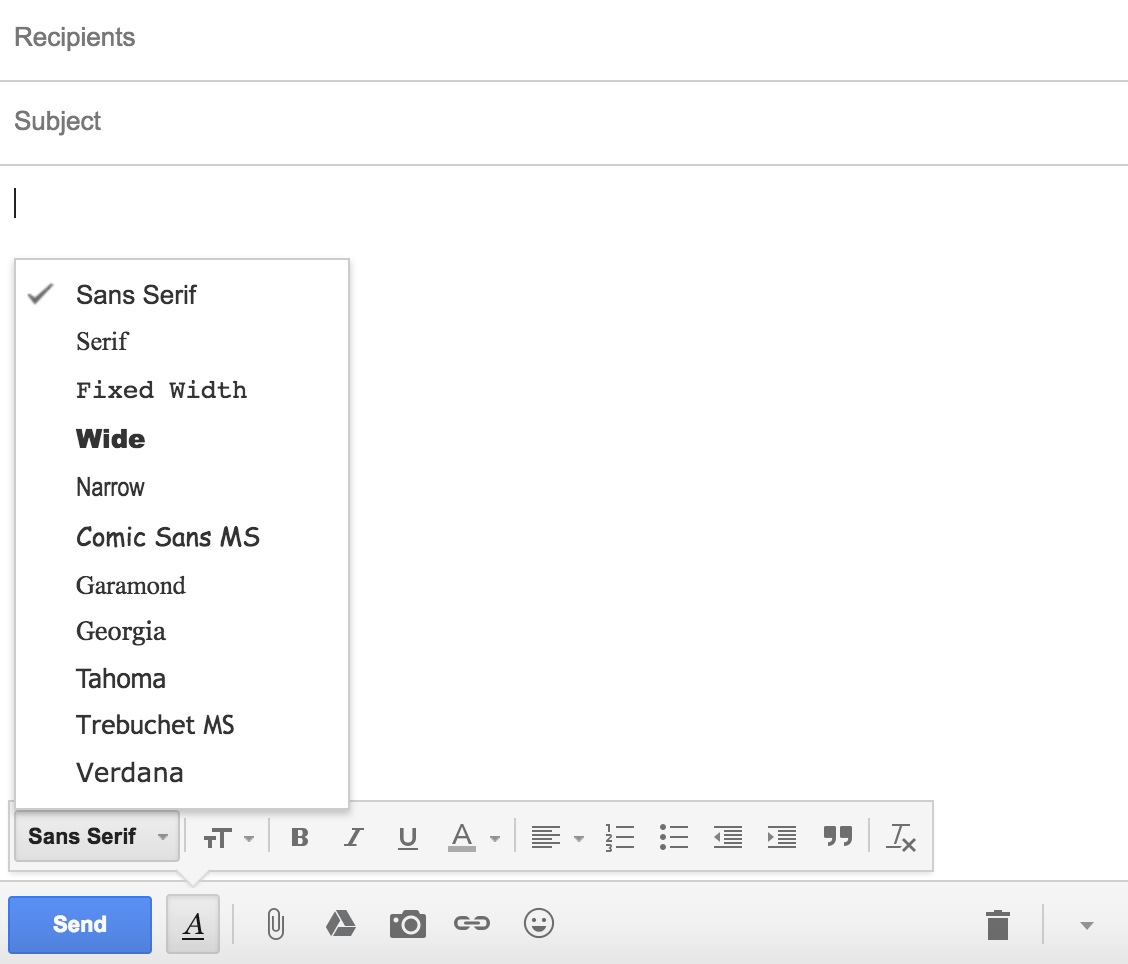The width and height of the screenshot is (1128, 964).
Task: Hide formatting options with underlined A button
Action: point(194,924)
